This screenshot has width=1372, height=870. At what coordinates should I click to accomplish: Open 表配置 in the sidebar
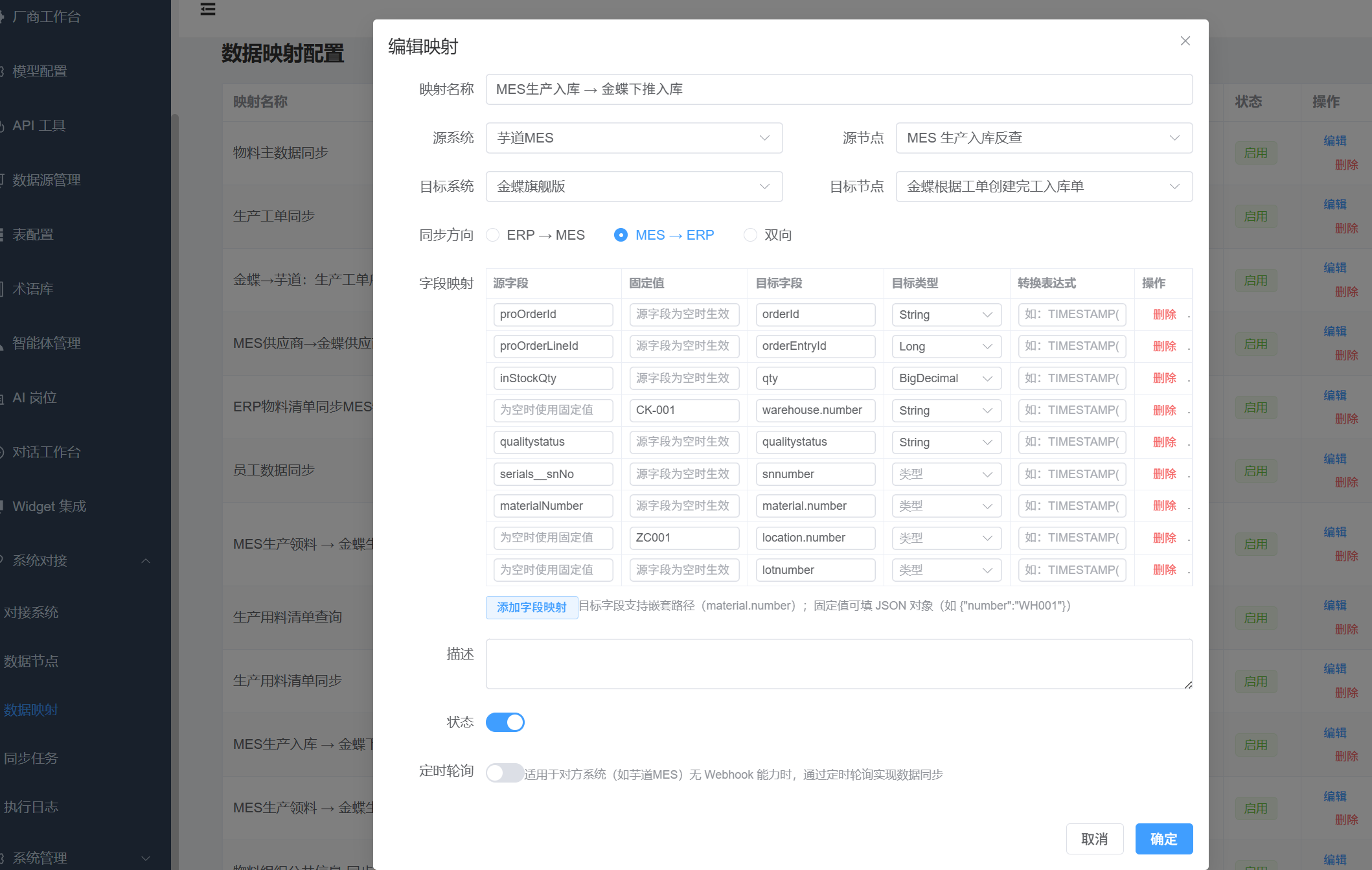(x=33, y=235)
